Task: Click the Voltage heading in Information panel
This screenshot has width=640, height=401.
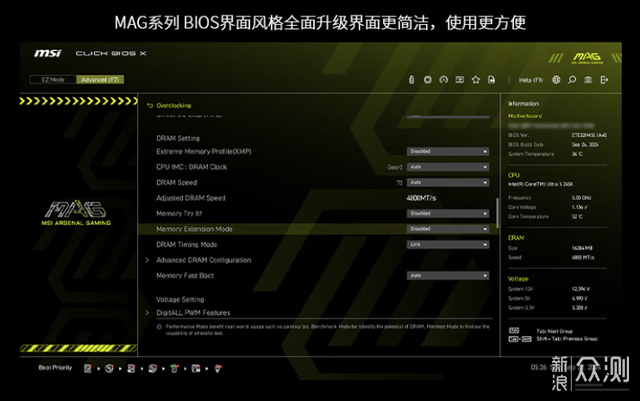Action: [518, 279]
